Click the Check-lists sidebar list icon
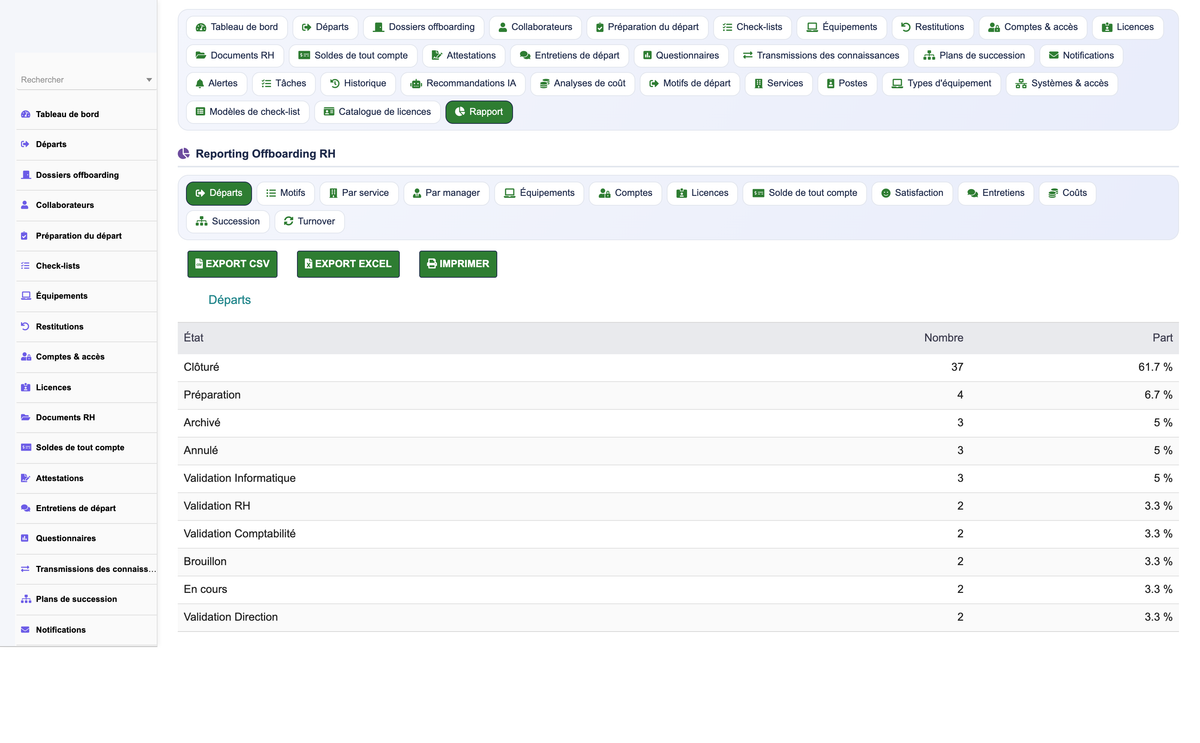This screenshot has width=1200, height=743. click(x=25, y=266)
